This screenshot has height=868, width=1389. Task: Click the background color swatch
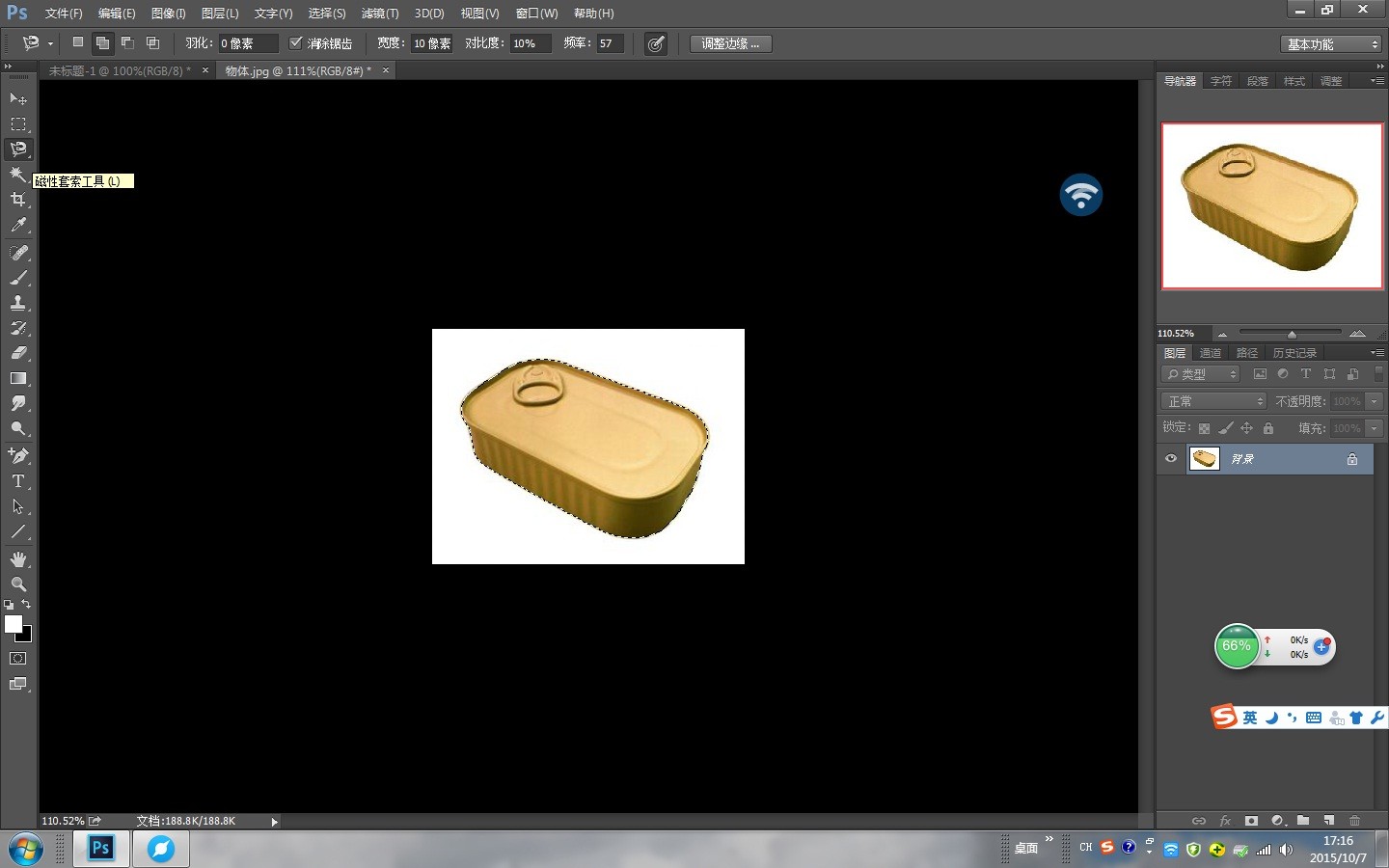(x=27, y=637)
